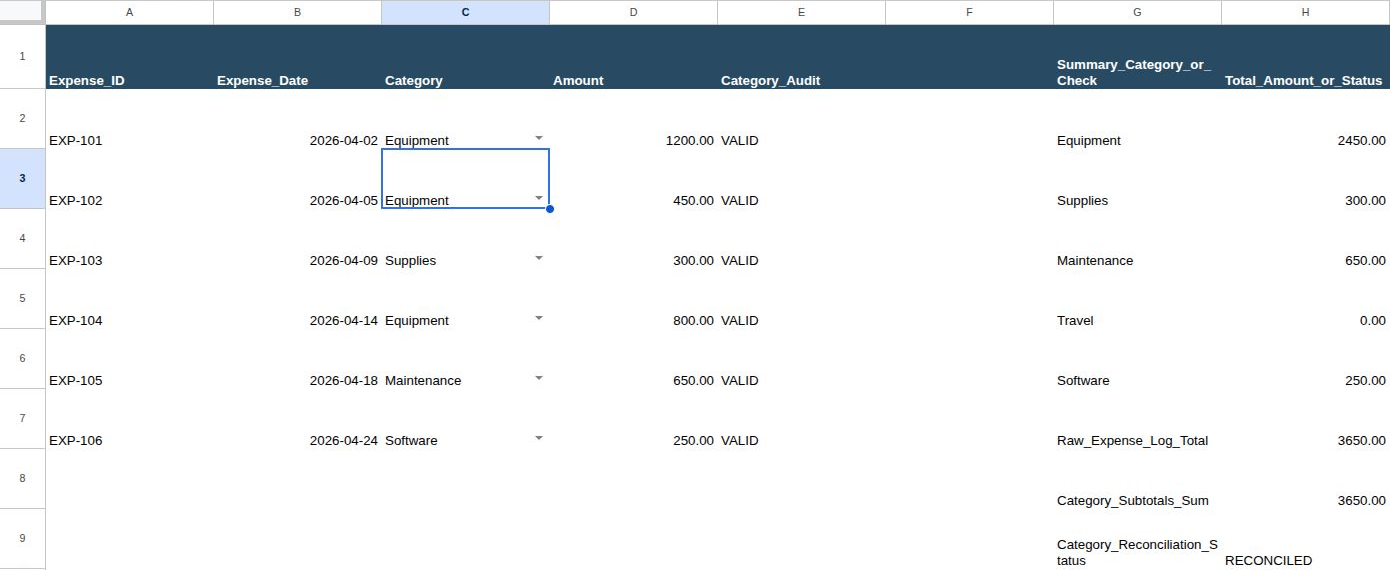Select cell containing EXP-104
This screenshot has width=1390, height=570.
[129, 299]
